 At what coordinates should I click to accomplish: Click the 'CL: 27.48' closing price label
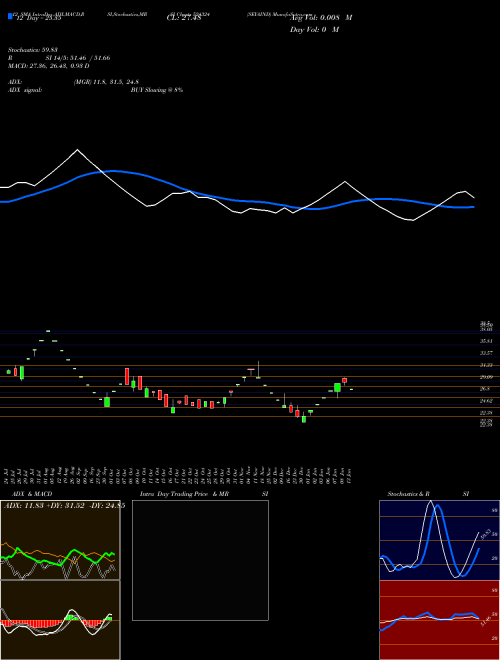pos(184,18)
